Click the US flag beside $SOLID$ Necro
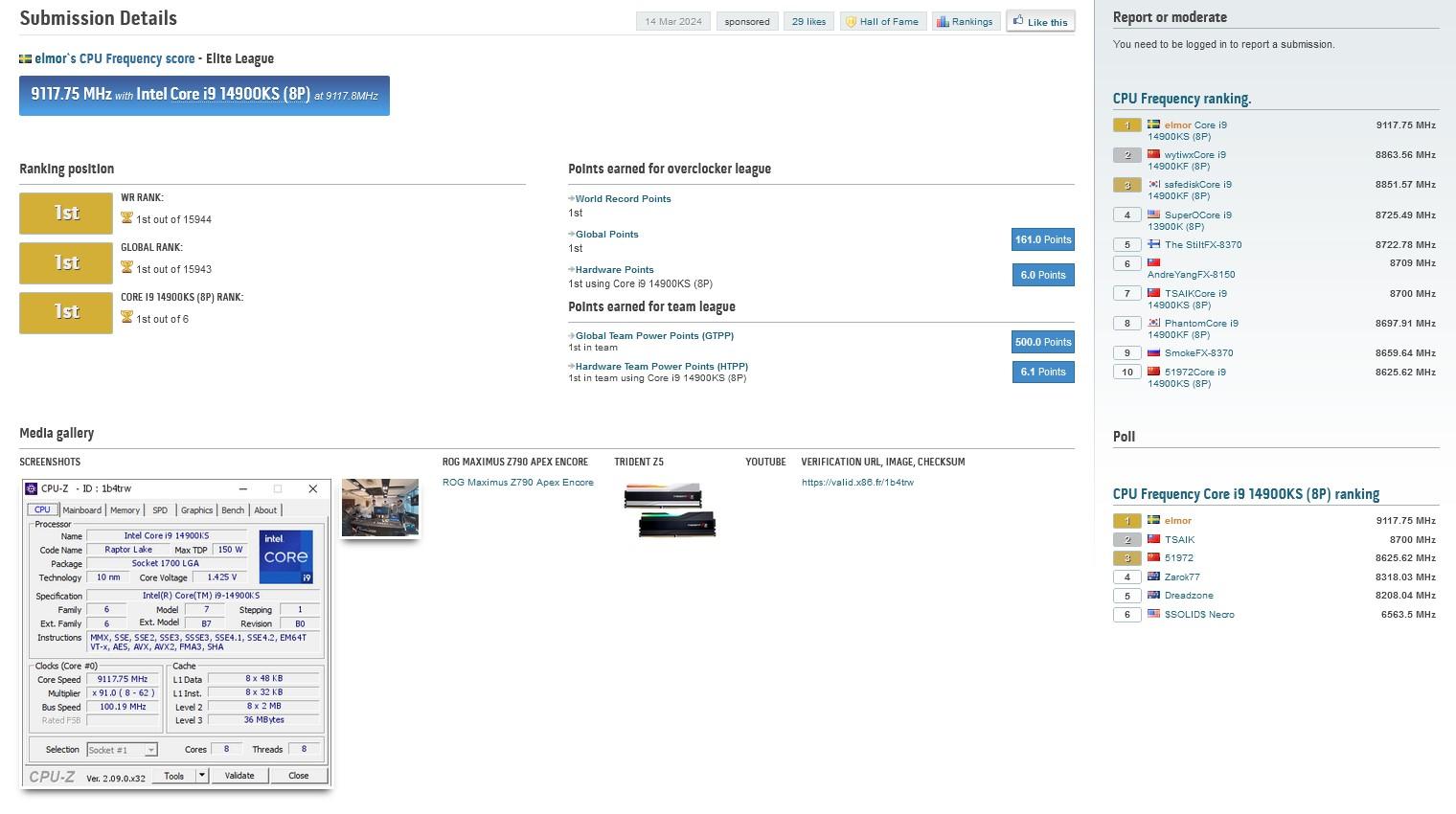Screen dimensions: 1456x814 (1153, 614)
